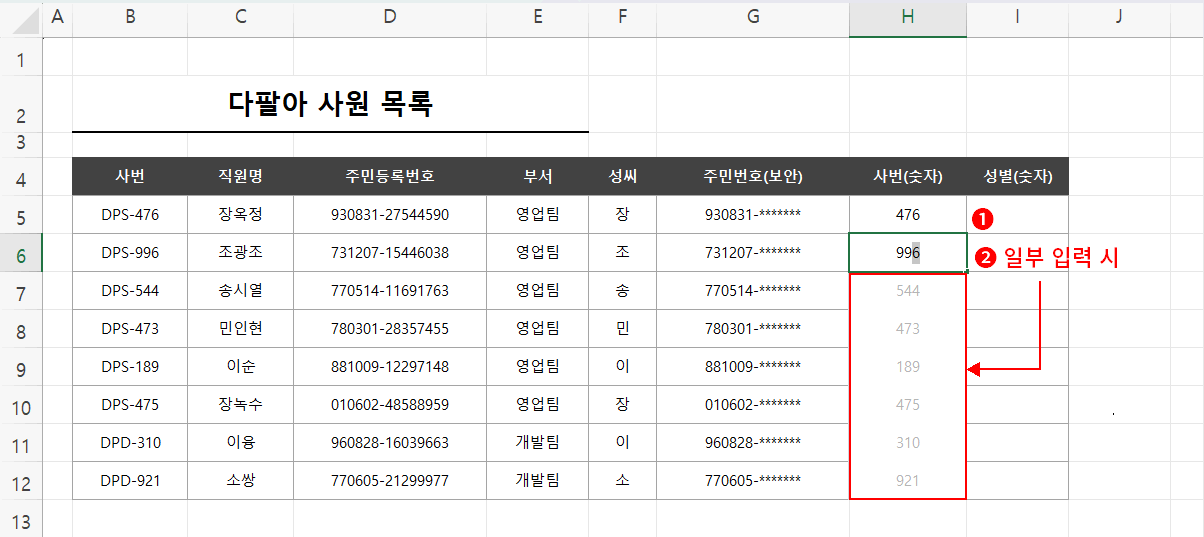
Task: Click the 부서 header cell
Action: (x=538, y=177)
